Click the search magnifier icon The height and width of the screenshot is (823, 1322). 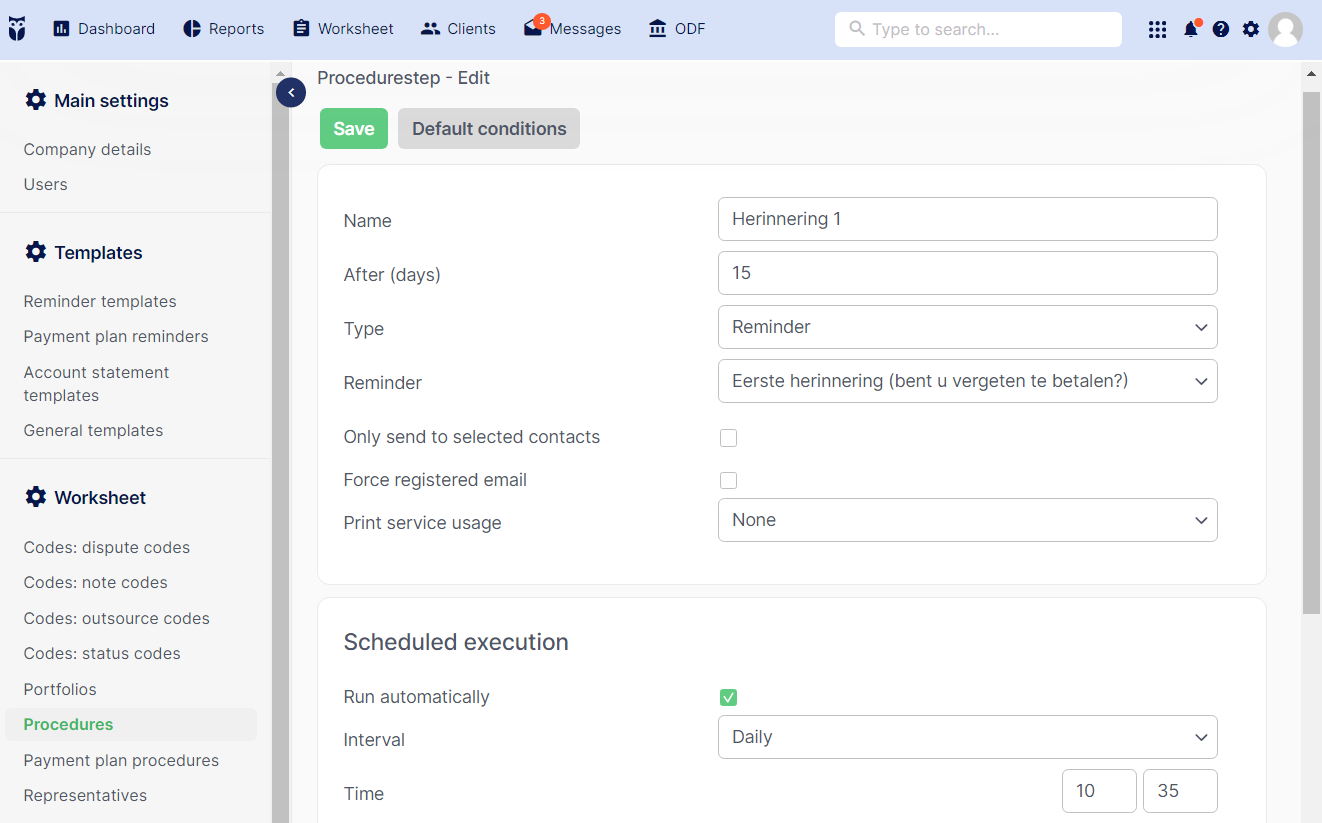[857, 29]
